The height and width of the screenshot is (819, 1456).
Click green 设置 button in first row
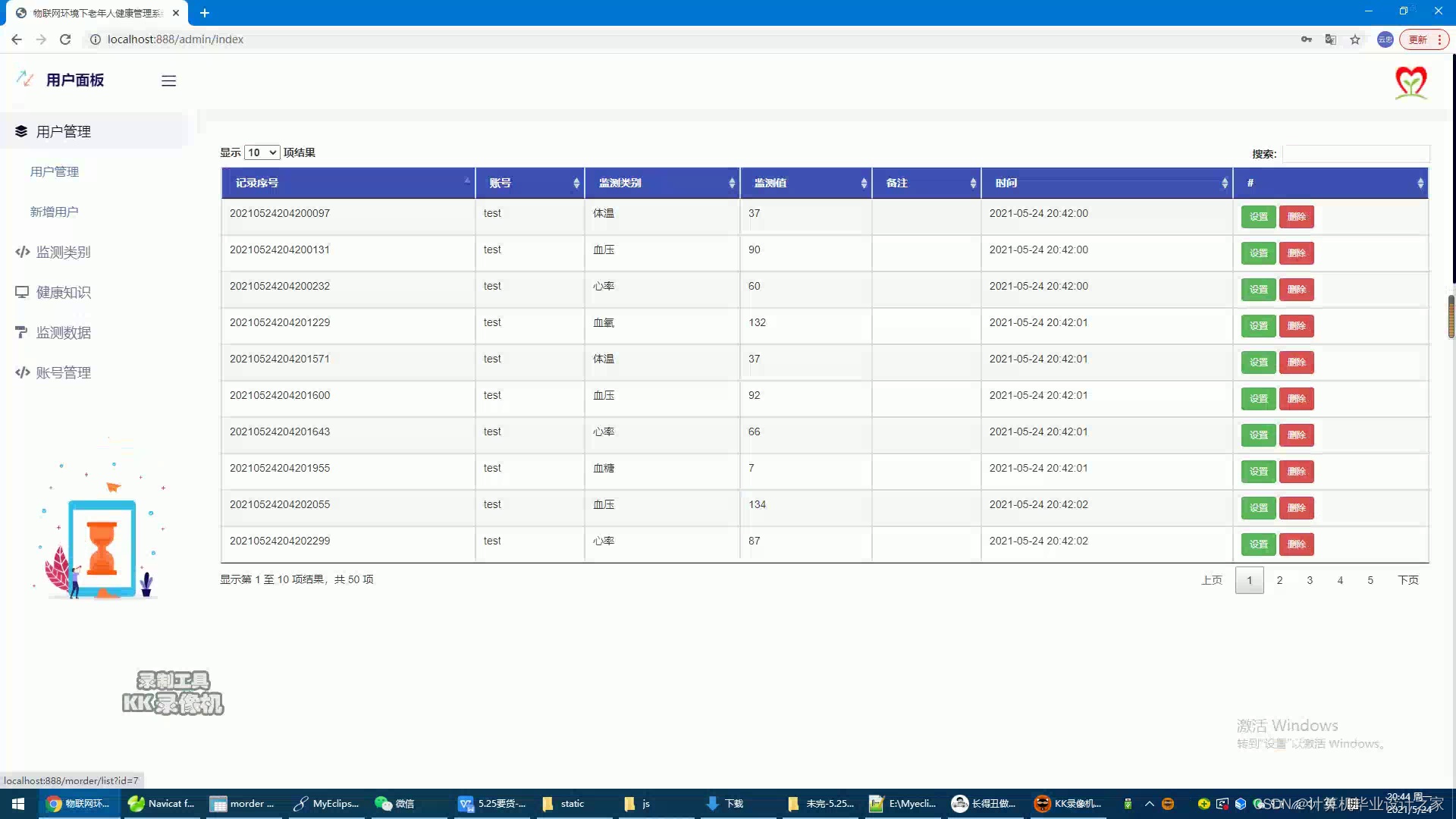[1258, 217]
